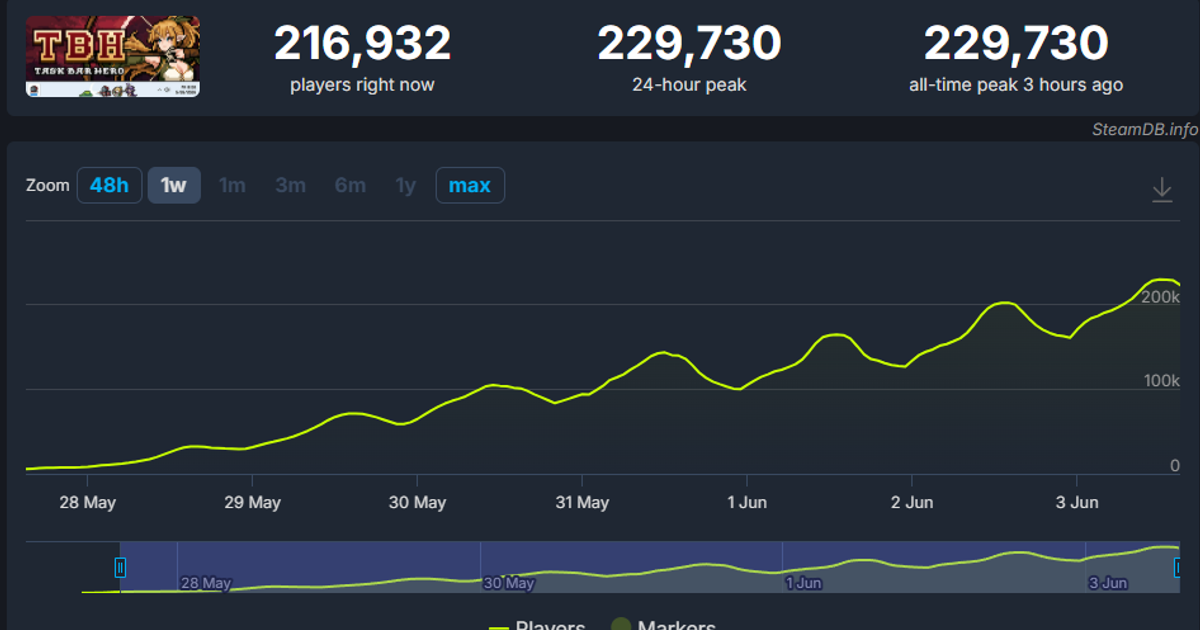Select the max zoom range
This screenshot has width=1200, height=630.
(470, 185)
